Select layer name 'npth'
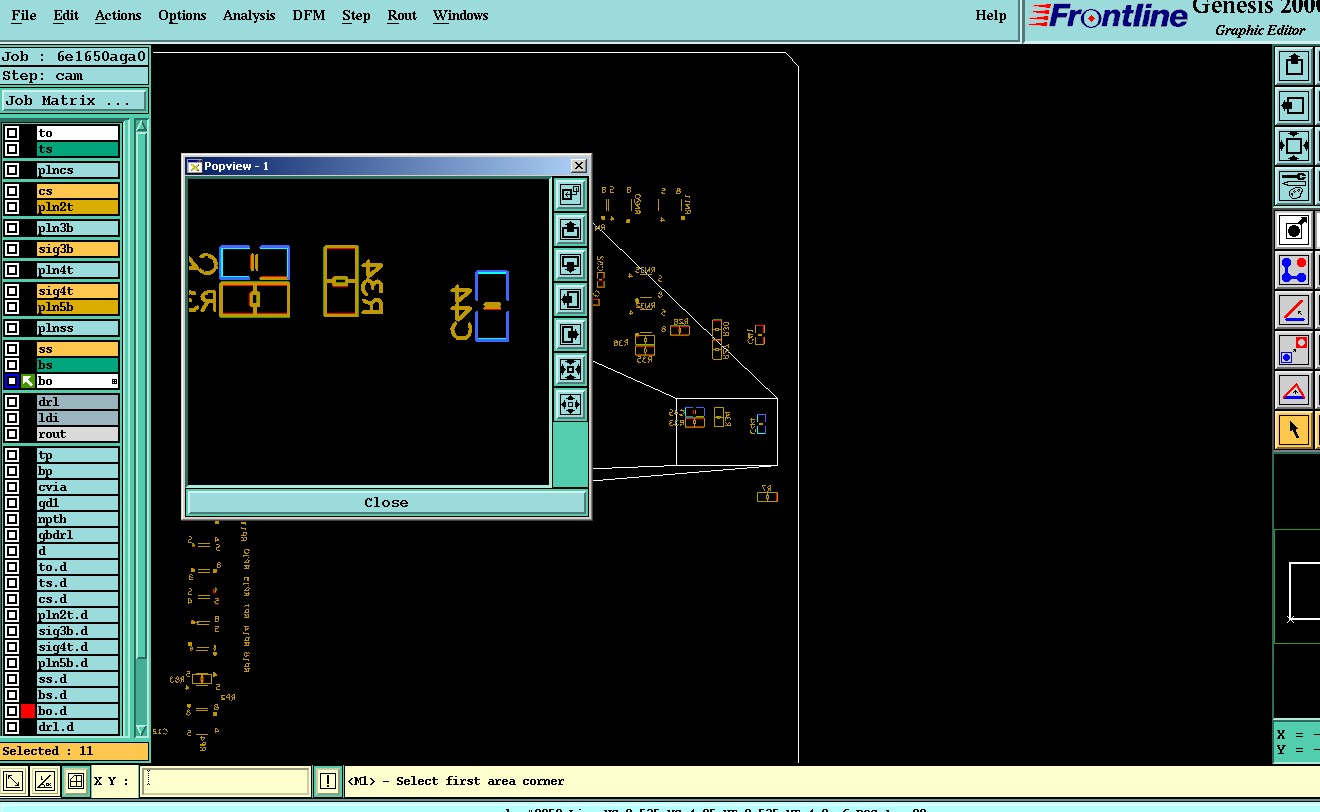The width and height of the screenshot is (1320, 812). point(78,519)
